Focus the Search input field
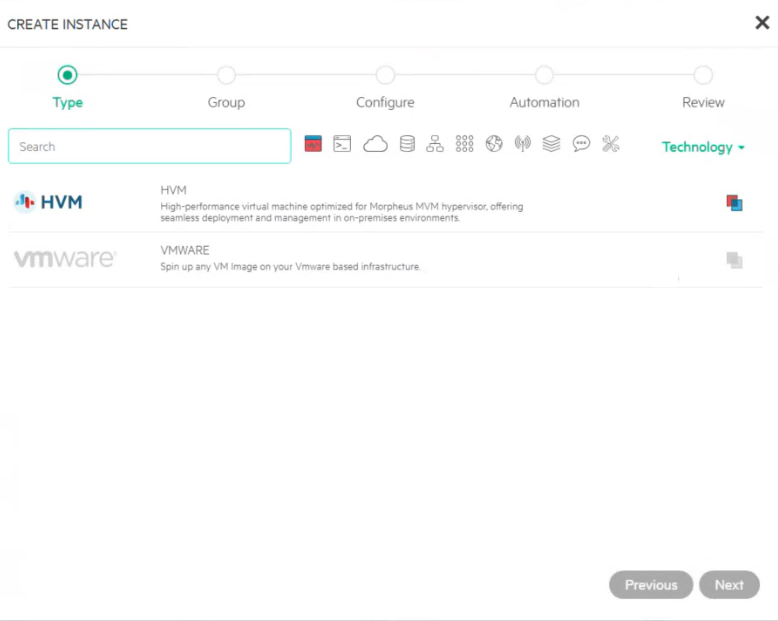 pyautogui.click(x=149, y=146)
